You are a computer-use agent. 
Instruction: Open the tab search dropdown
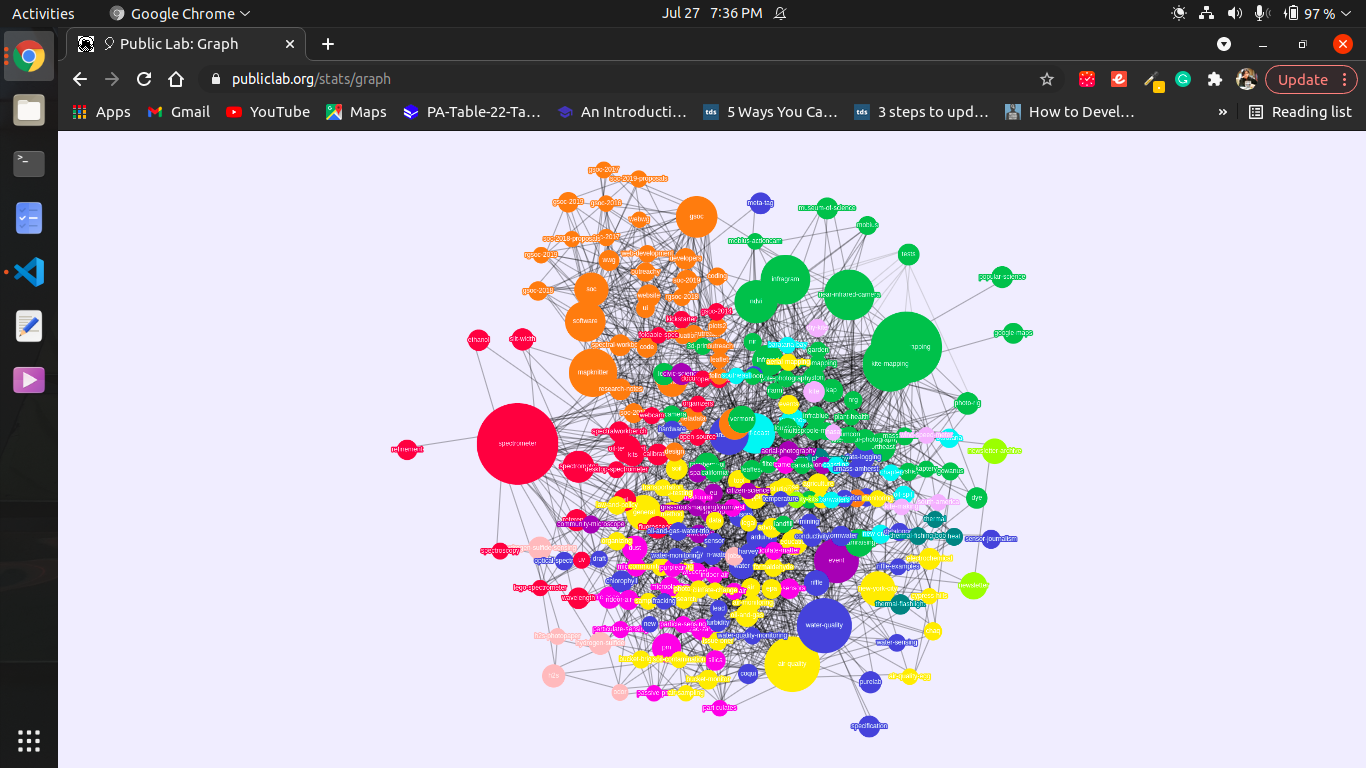pos(1224,44)
